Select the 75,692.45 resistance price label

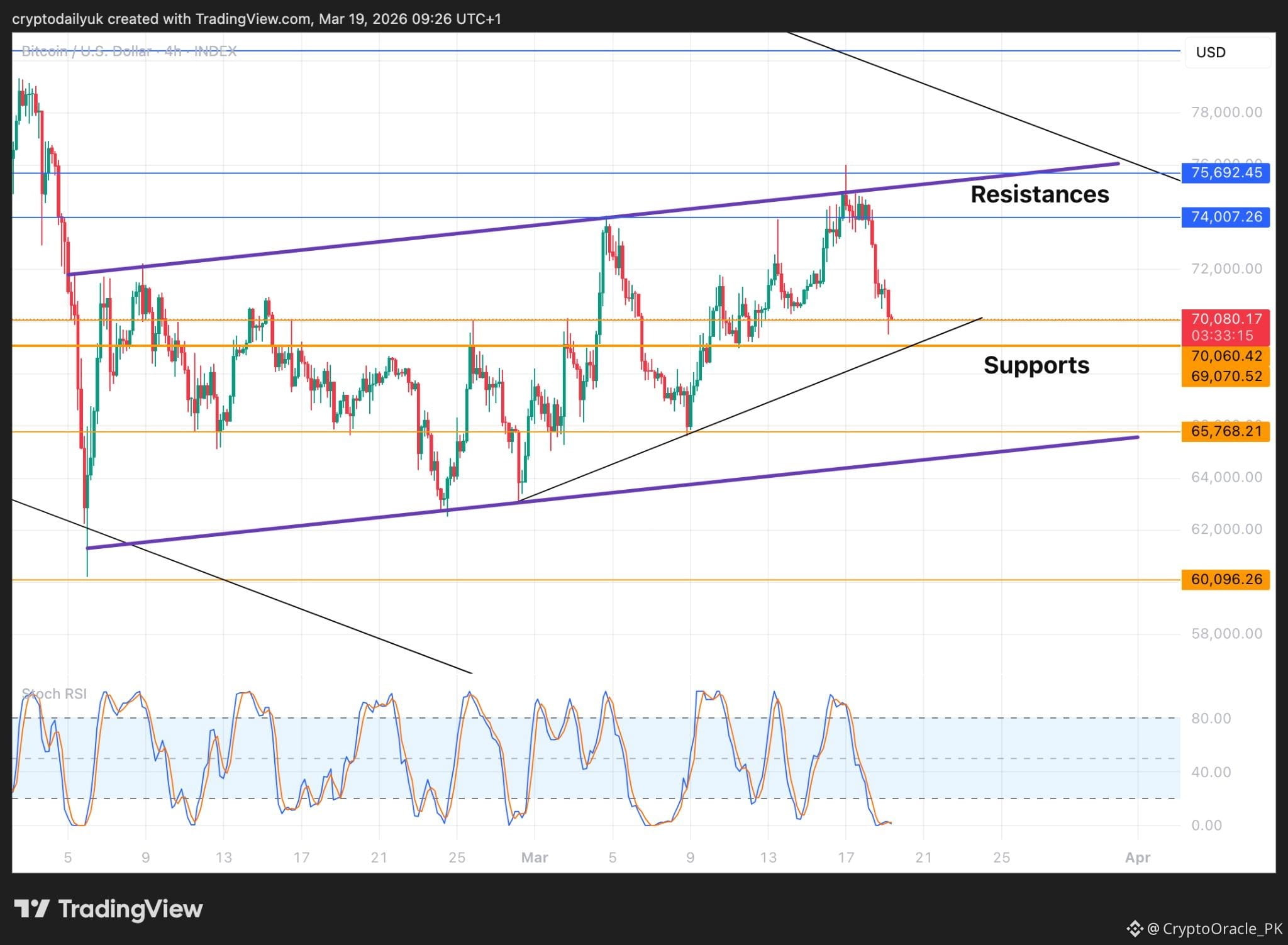point(1226,172)
